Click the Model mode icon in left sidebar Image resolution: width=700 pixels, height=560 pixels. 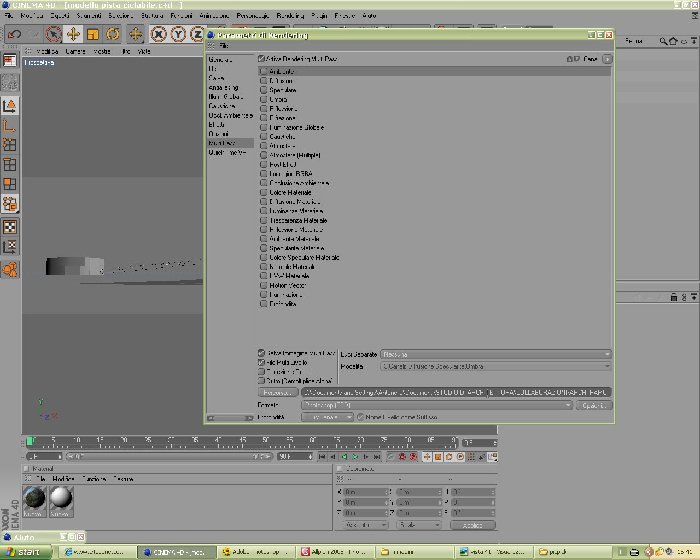coord(9,106)
